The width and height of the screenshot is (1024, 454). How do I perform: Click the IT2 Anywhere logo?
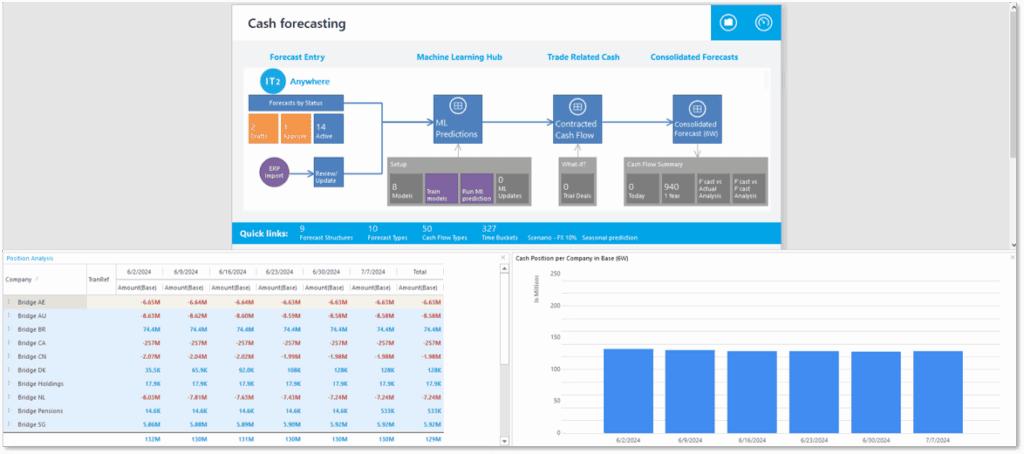295,82
